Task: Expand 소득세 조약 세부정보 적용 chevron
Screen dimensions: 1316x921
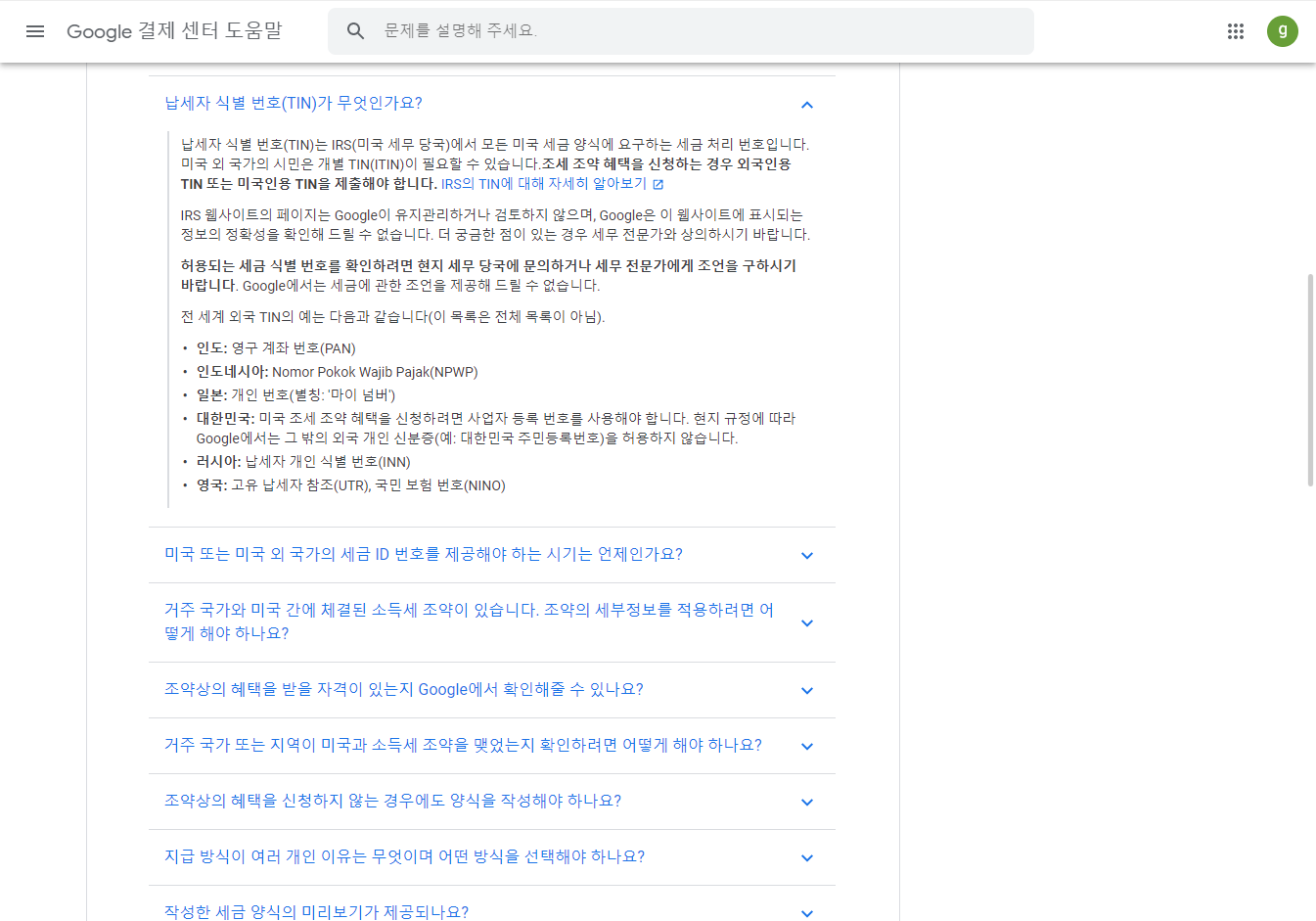Action: [x=807, y=623]
